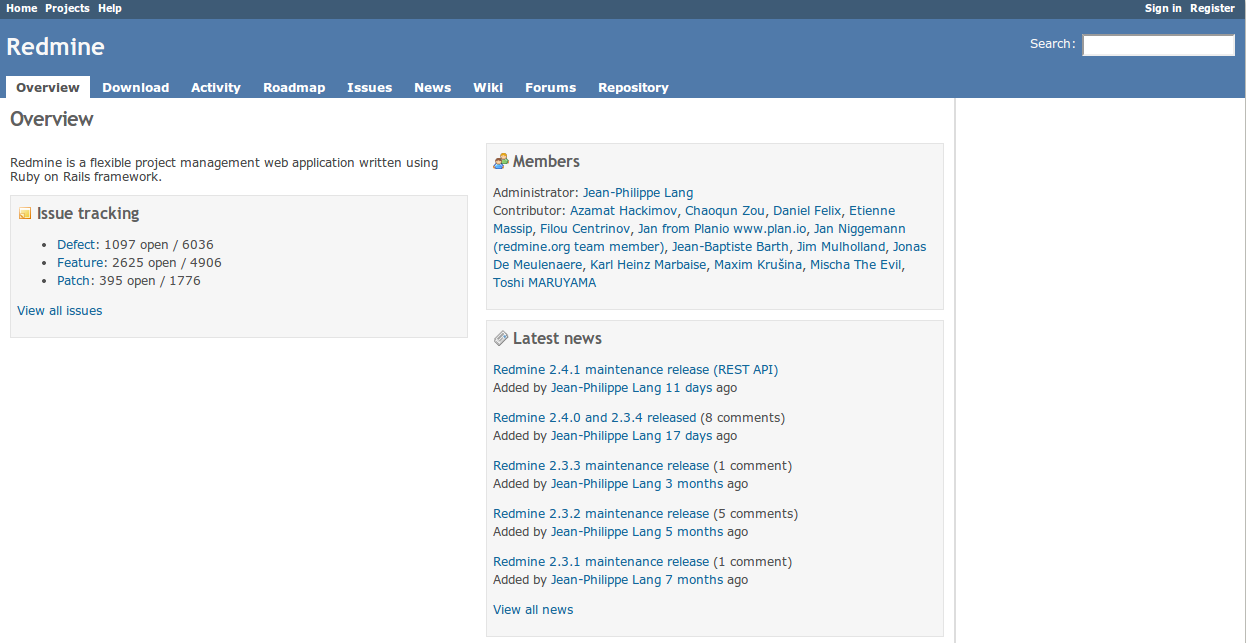Open Mischa The Evil's profile
Image resolution: width=1246 pixels, height=643 pixels.
(856, 265)
